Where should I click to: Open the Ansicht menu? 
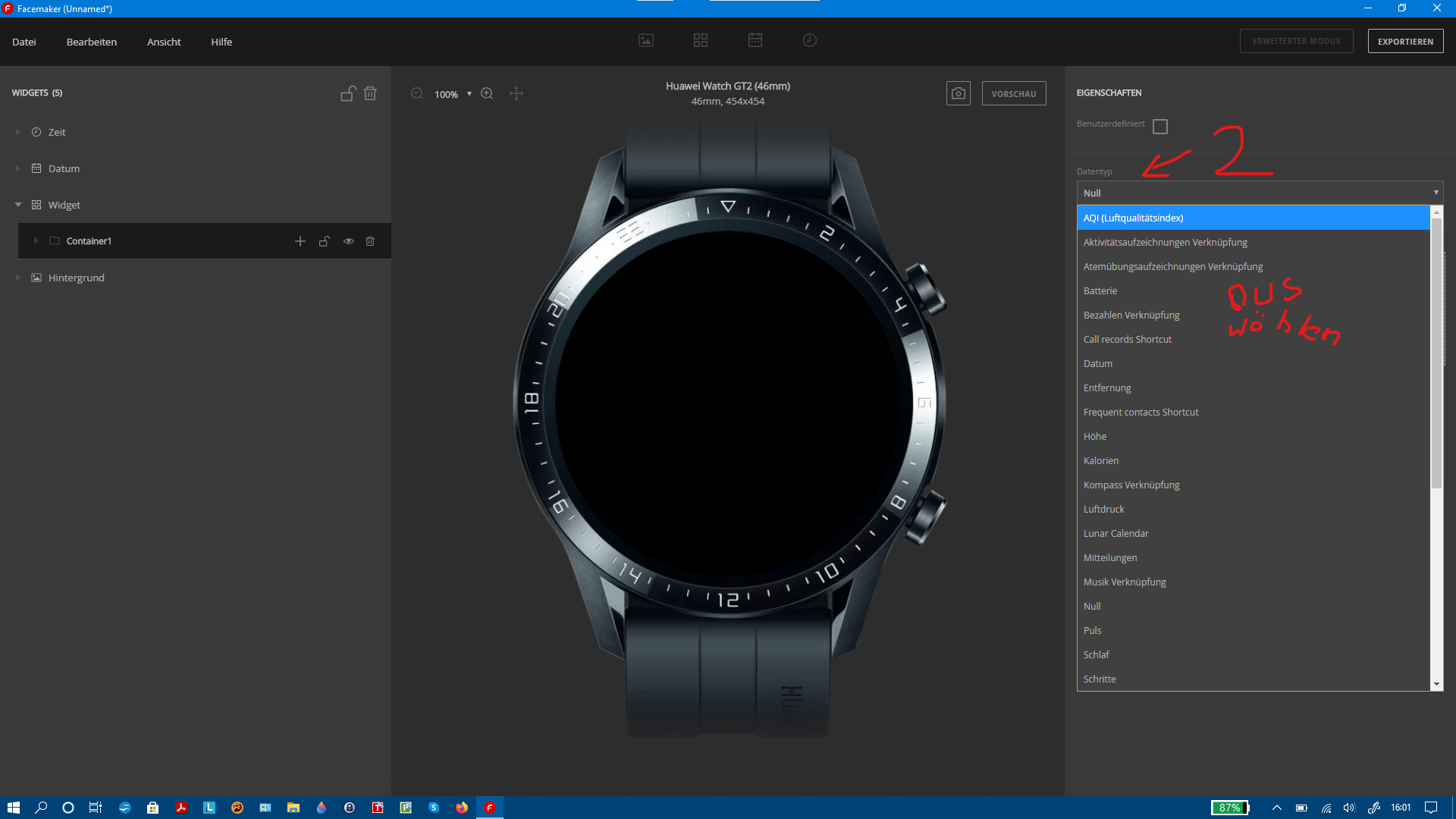164,42
